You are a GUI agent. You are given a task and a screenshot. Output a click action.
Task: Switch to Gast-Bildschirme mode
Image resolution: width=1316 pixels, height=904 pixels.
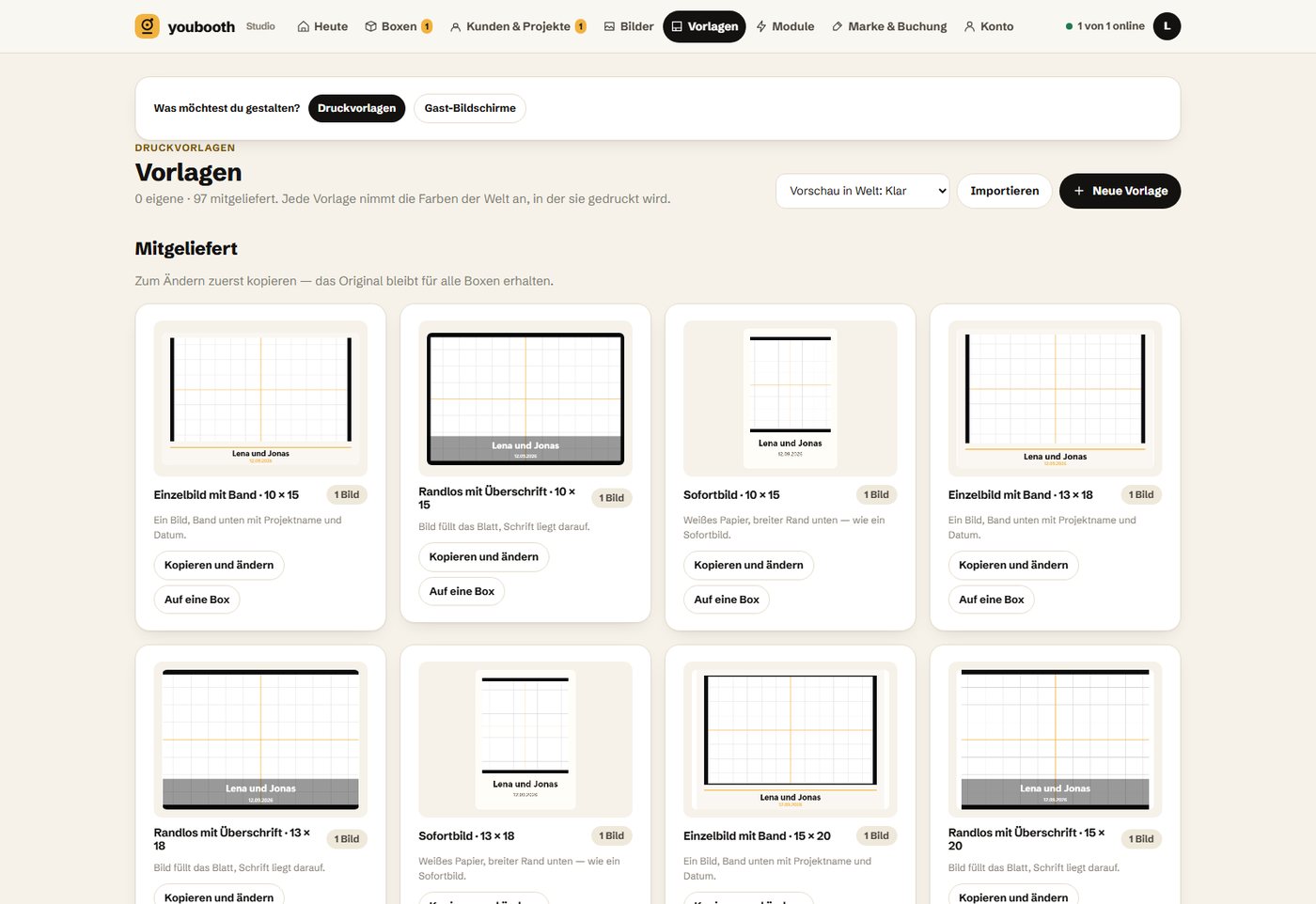(470, 108)
